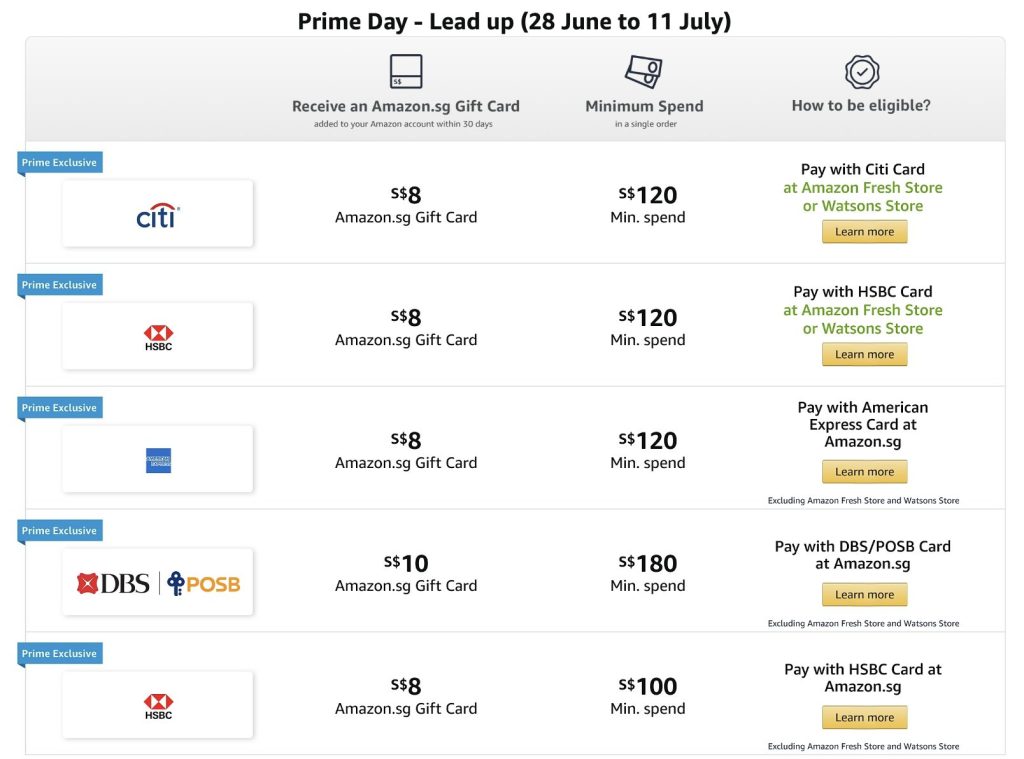Click the American Express logo card

coord(158,460)
